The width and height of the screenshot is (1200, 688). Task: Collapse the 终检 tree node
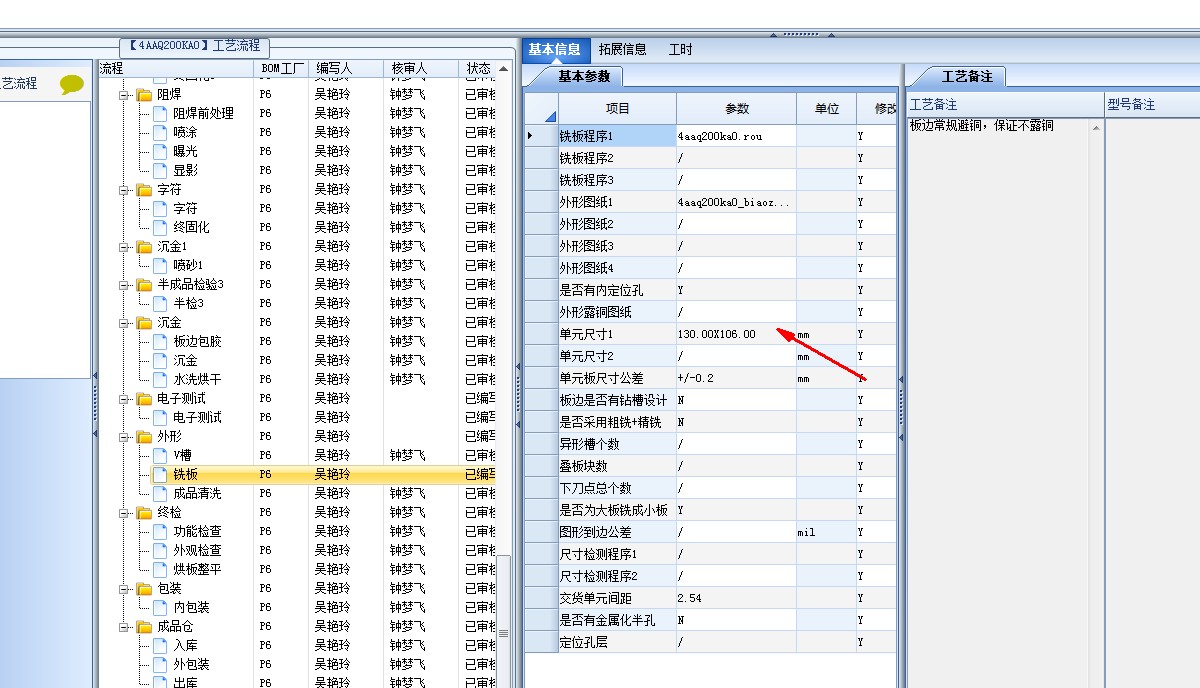[x=125, y=513]
